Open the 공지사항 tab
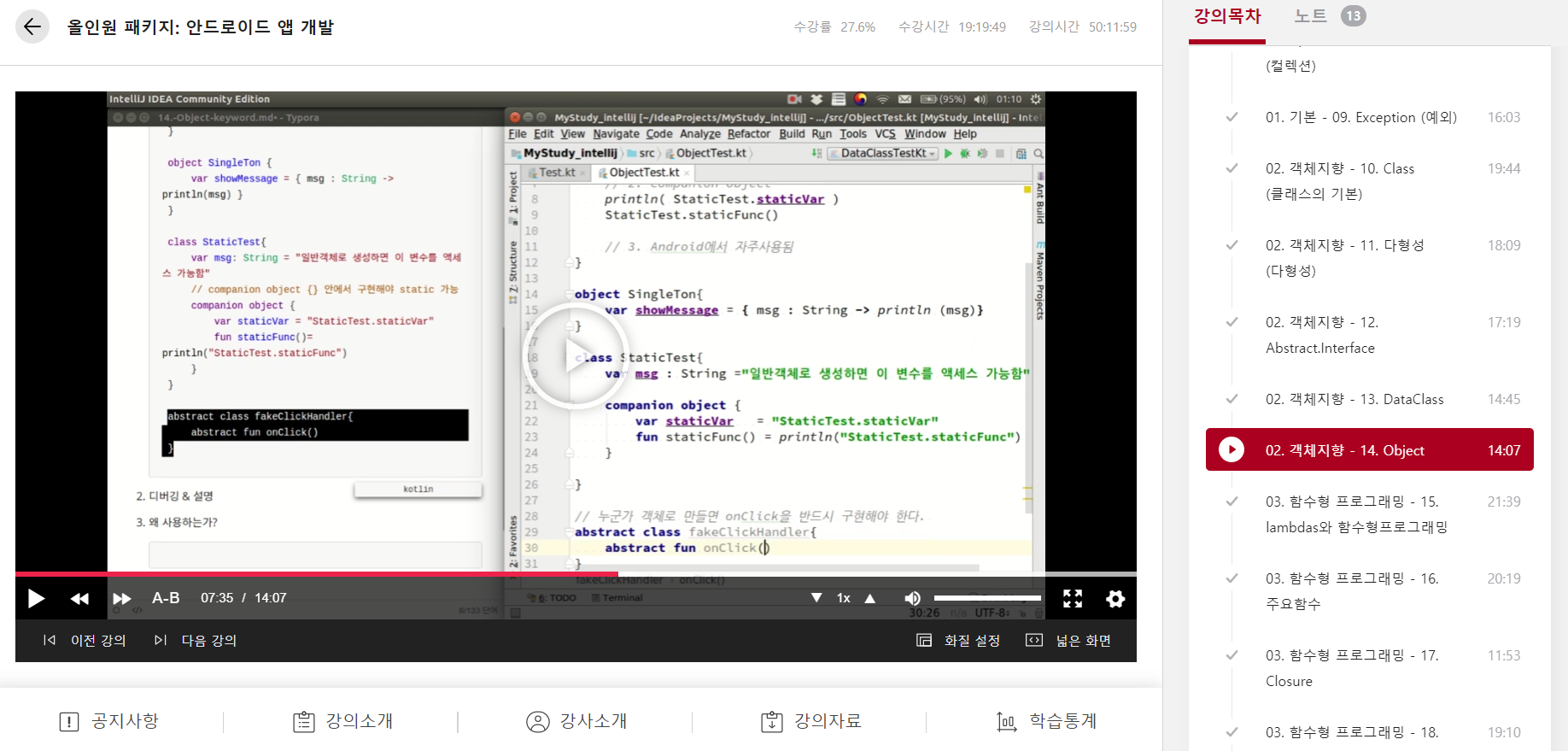 (x=109, y=721)
